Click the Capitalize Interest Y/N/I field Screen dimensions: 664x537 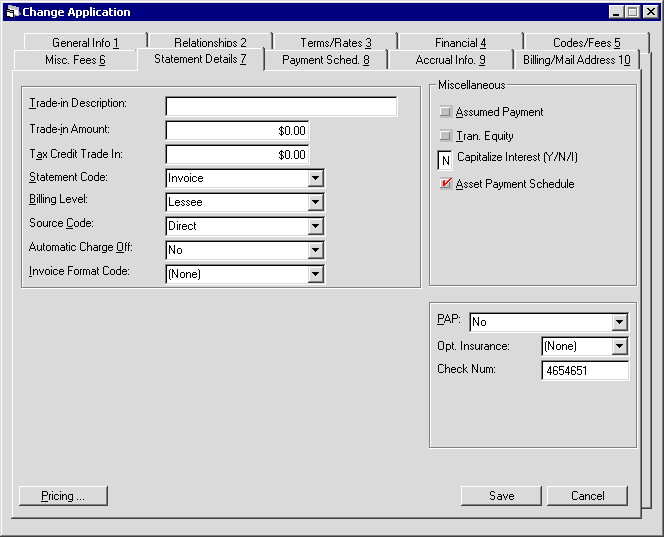click(x=445, y=161)
